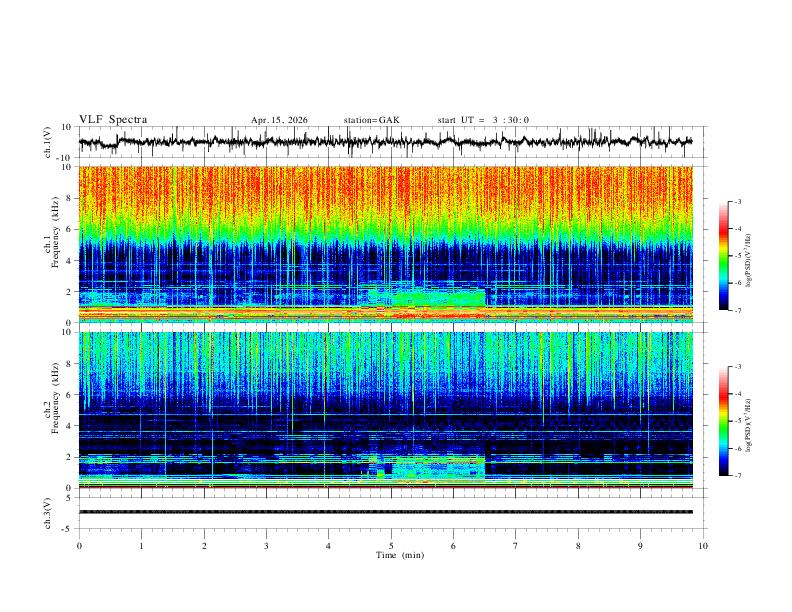Viewport: 792px width, 612px height.
Task: Click the 5 minute tick on time axis
Action: (391, 546)
